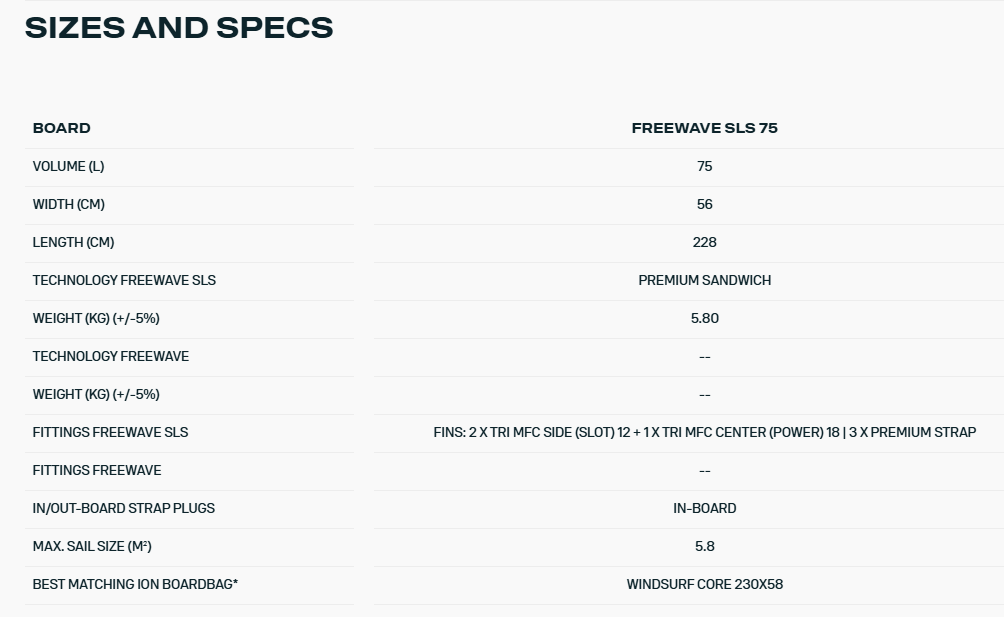Click the SIZES AND SPECS heading
This screenshot has width=1004, height=617.
(179, 28)
